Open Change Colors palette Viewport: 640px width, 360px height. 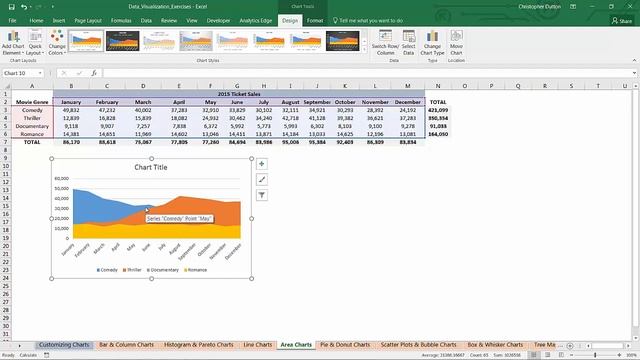tap(57, 42)
